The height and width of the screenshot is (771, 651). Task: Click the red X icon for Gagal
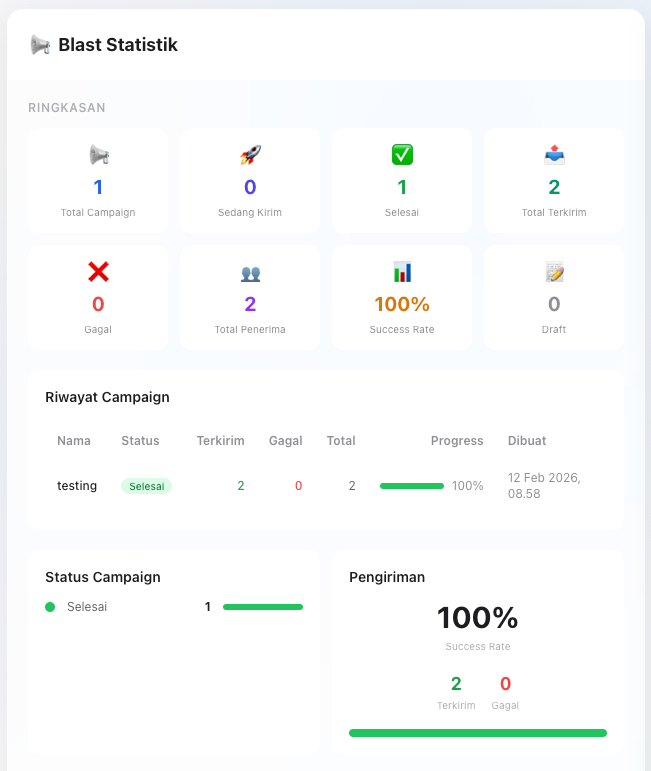coord(98,272)
